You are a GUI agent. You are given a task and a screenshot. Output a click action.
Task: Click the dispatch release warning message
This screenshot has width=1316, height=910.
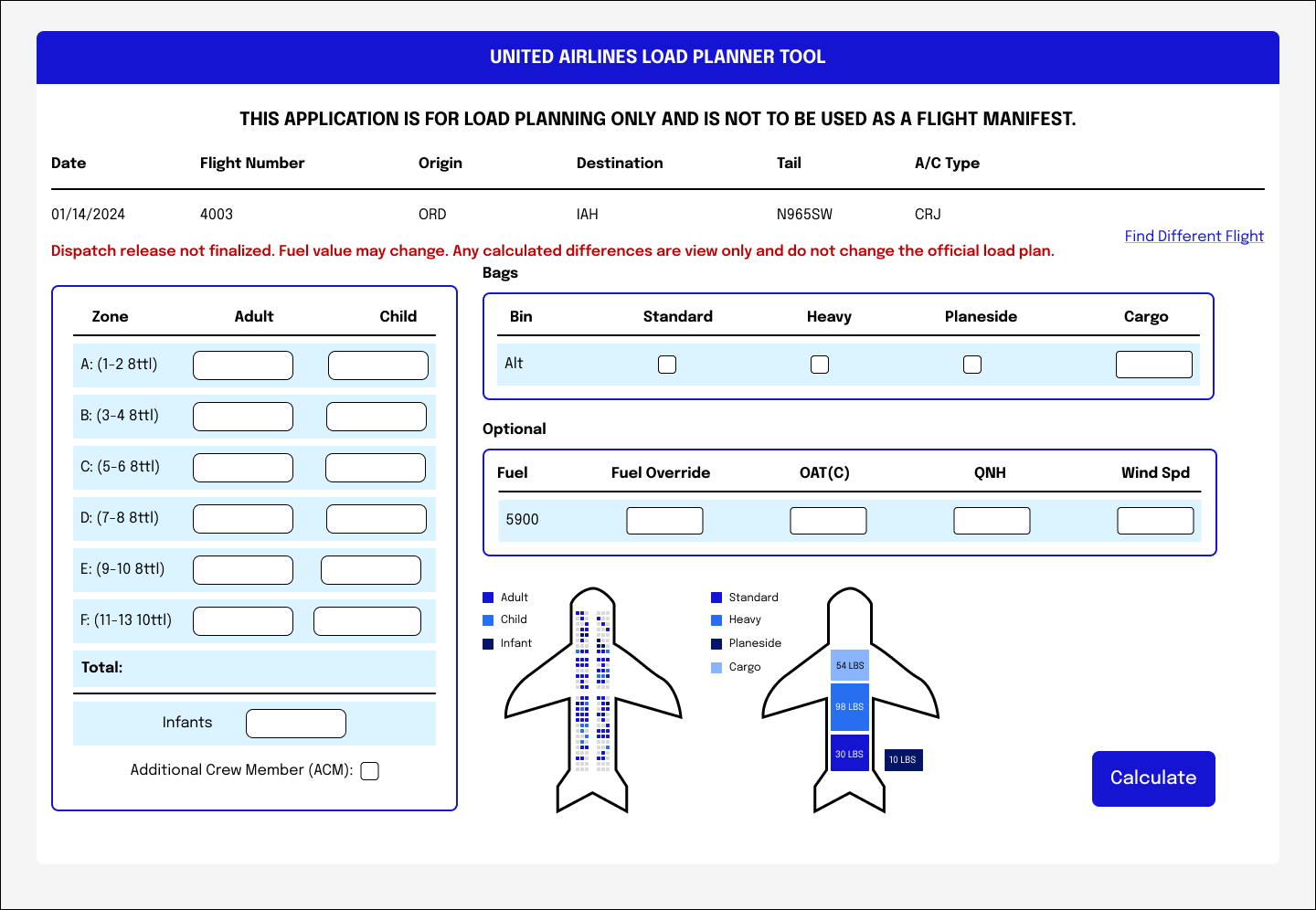[x=553, y=251]
